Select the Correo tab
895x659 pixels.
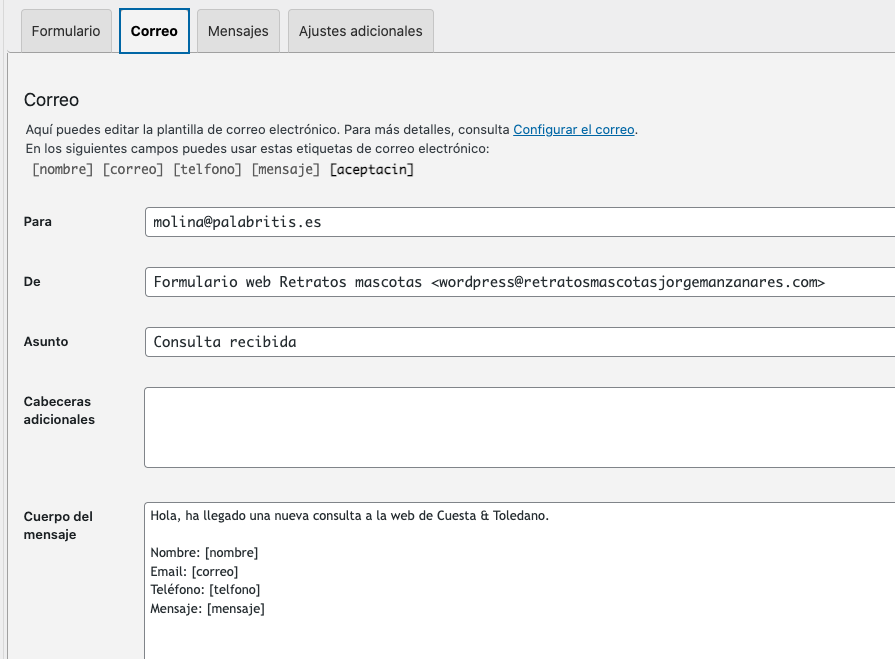(154, 31)
